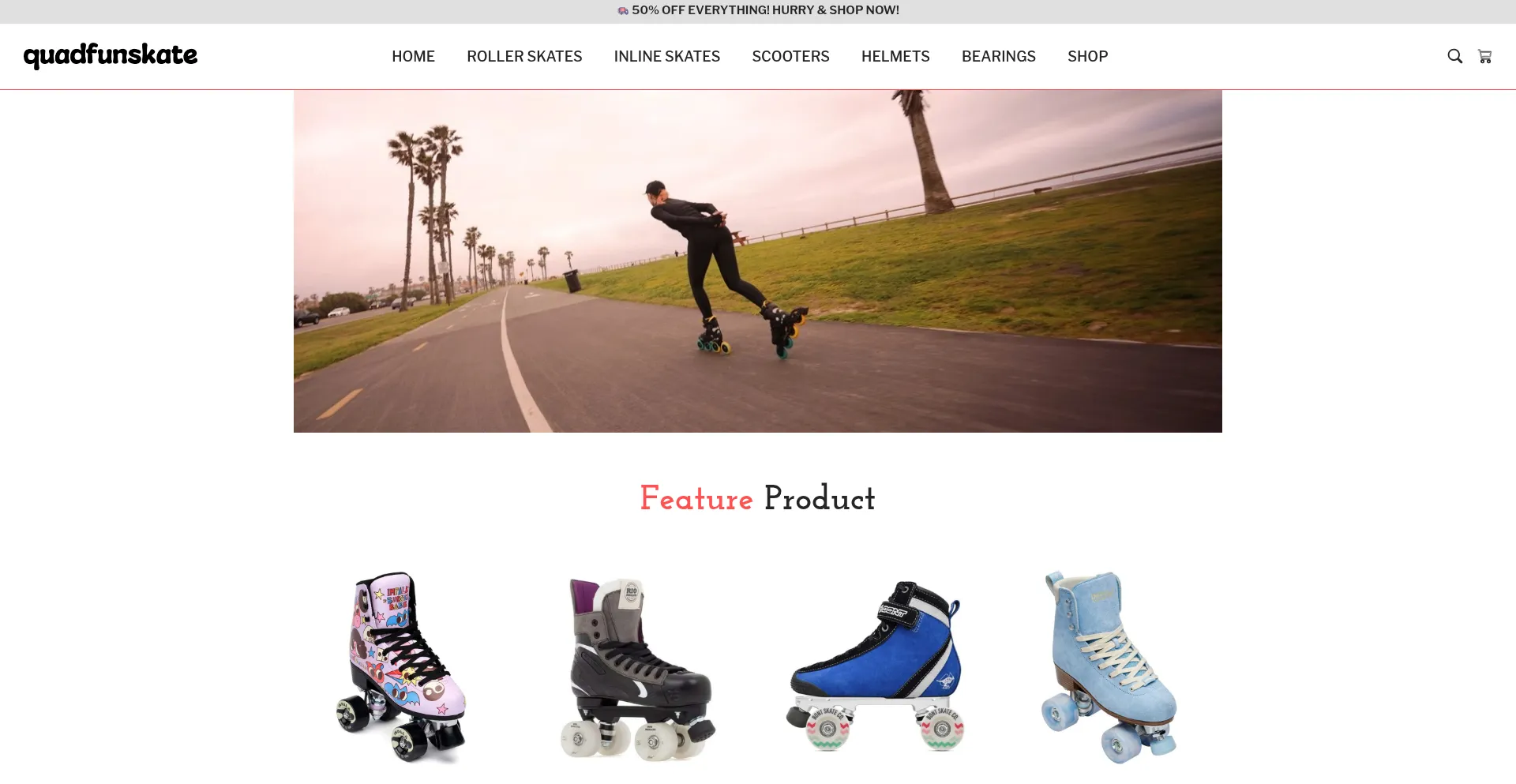Open the INLINE SKATES category
This screenshot has height=784, width=1516.
click(667, 56)
